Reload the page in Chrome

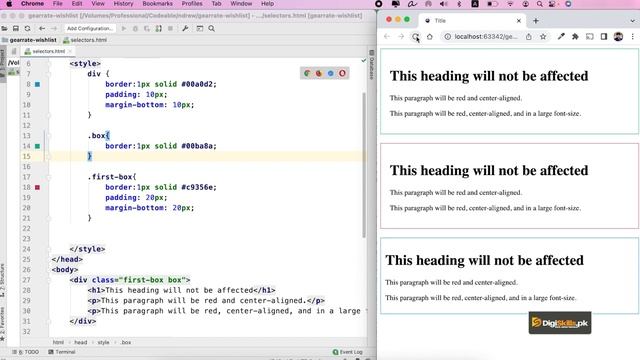pyautogui.click(x=415, y=37)
